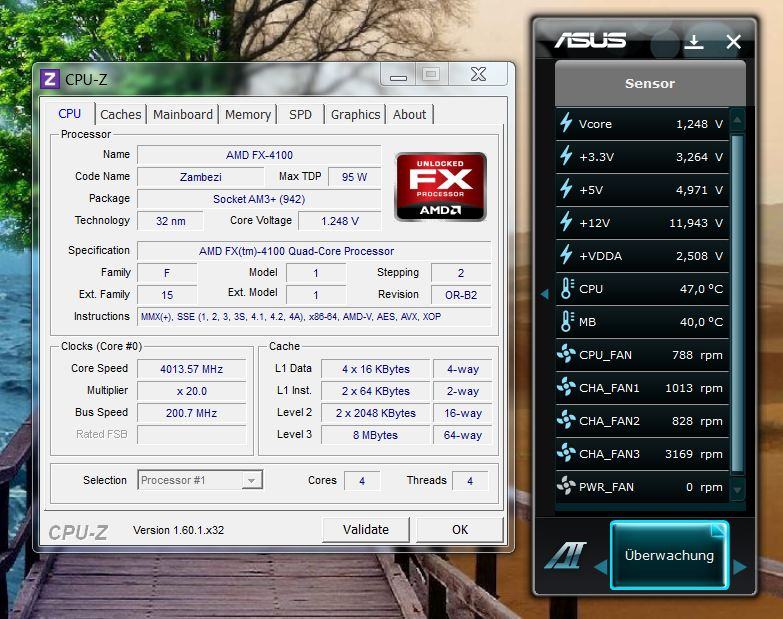
Task: Click the +12V 11,943 V reading
Action: click(x=696, y=223)
